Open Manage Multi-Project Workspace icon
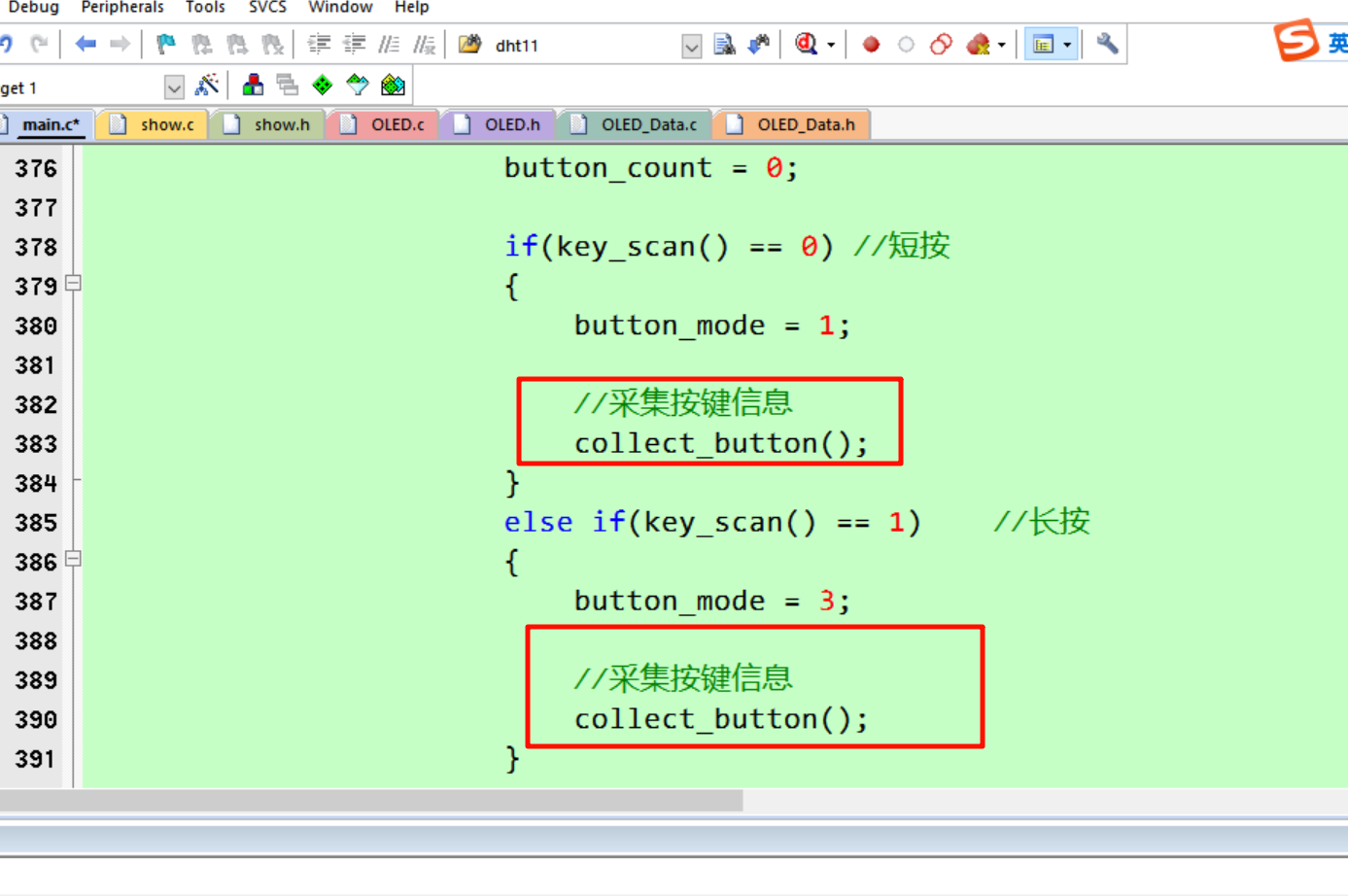 (x=287, y=86)
